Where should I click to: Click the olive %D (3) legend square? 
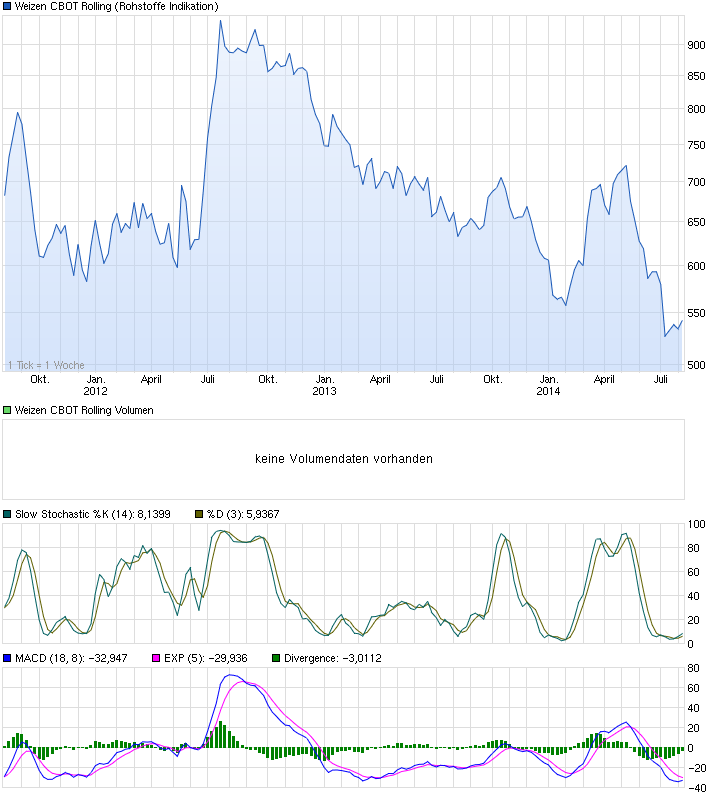198,514
